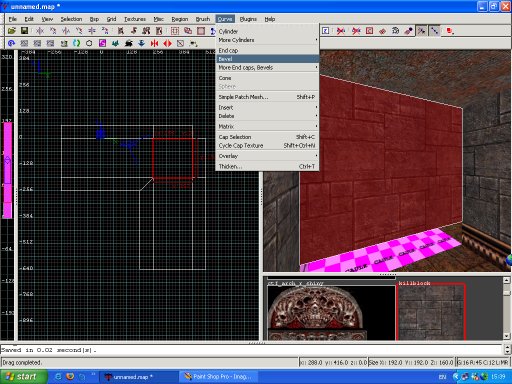This screenshot has width=512, height=384.
Task: Click the hexagon outline icon
Action: pyautogui.click(x=89, y=43)
